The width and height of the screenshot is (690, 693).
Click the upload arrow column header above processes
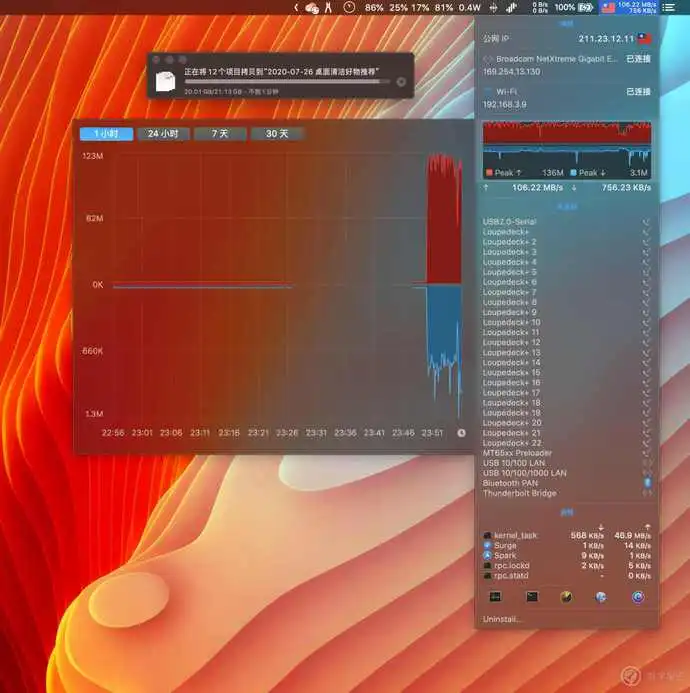[x=648, y=527]
